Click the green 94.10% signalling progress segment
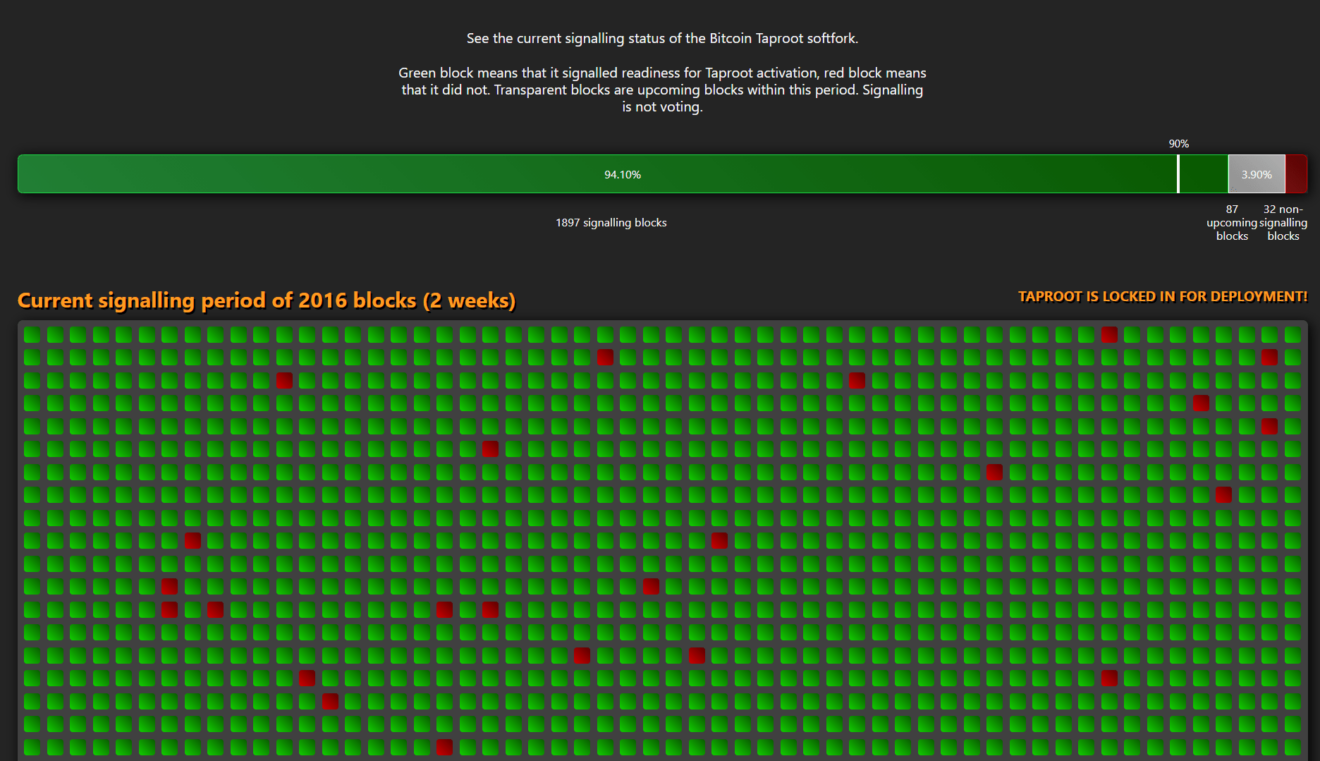The image size is (1320, 761). (623, 174)
